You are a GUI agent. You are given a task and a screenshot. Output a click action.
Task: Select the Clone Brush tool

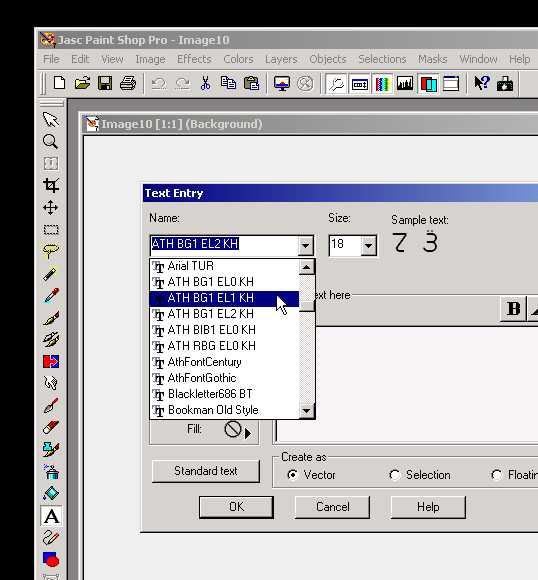[51, 340]
